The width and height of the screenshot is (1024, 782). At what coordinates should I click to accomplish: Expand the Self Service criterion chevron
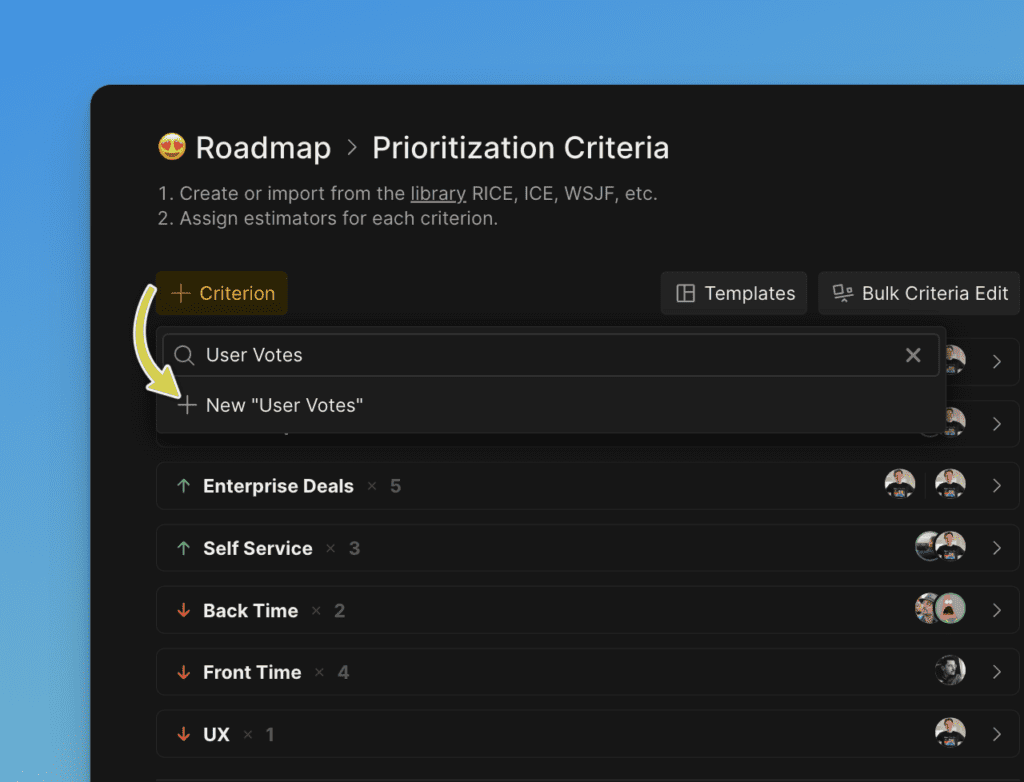pyautogui.click(x=997, y=548)
